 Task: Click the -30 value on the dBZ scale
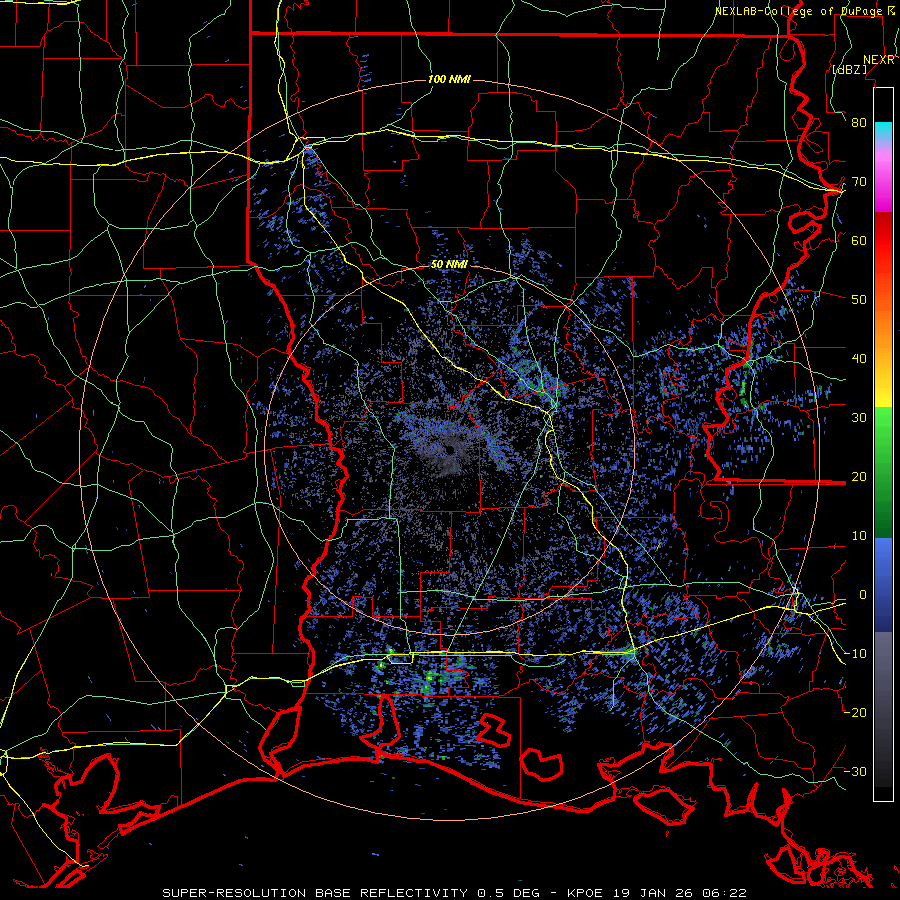coord(855,771)
